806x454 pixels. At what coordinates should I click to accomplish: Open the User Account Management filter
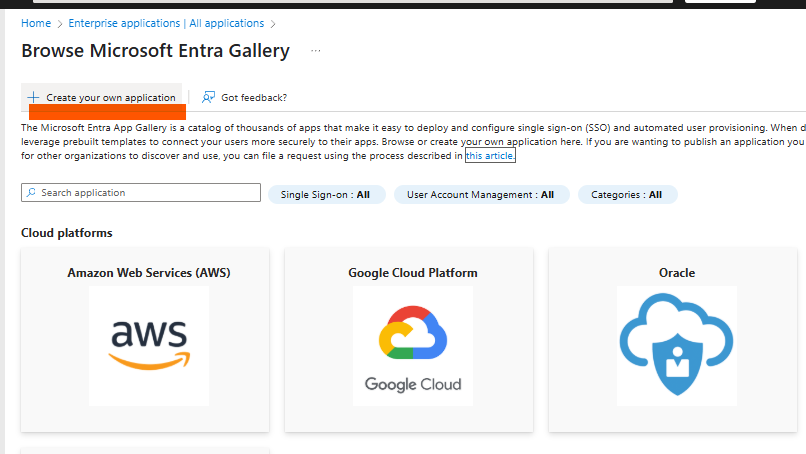point(481,194)
